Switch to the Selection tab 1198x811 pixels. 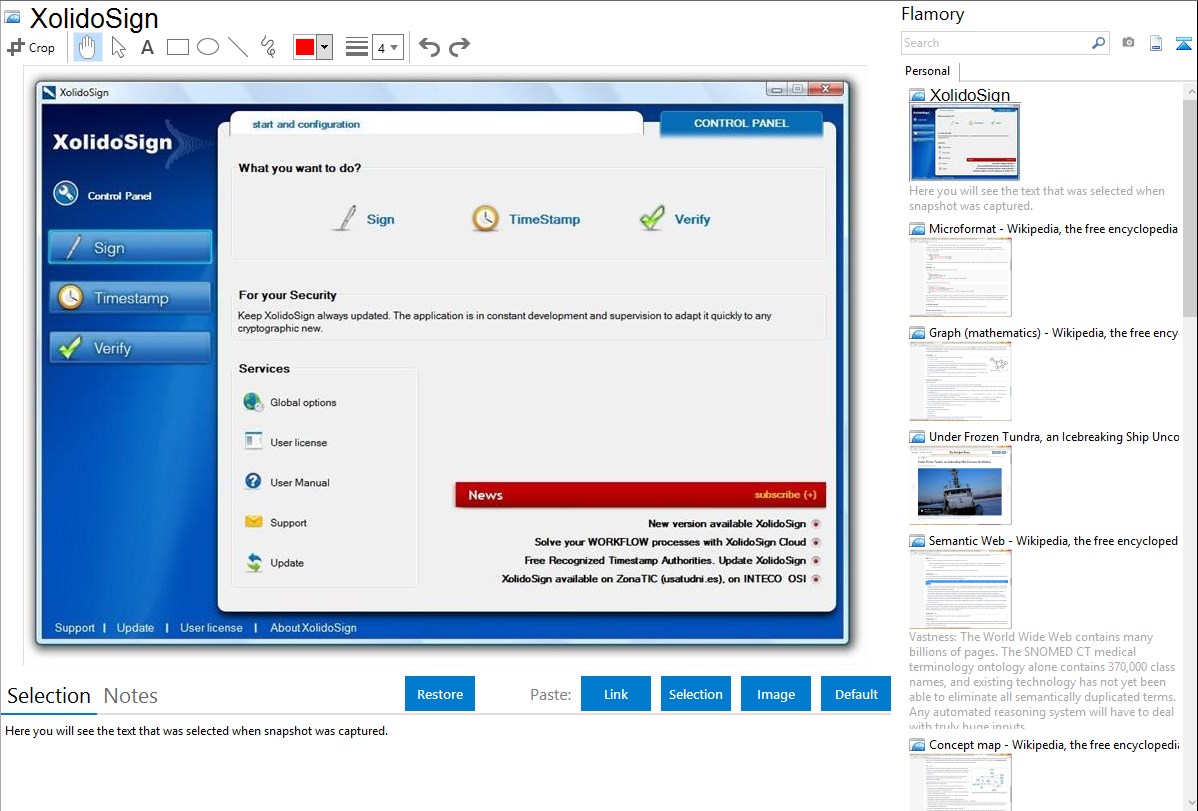(x=49, y=696)
